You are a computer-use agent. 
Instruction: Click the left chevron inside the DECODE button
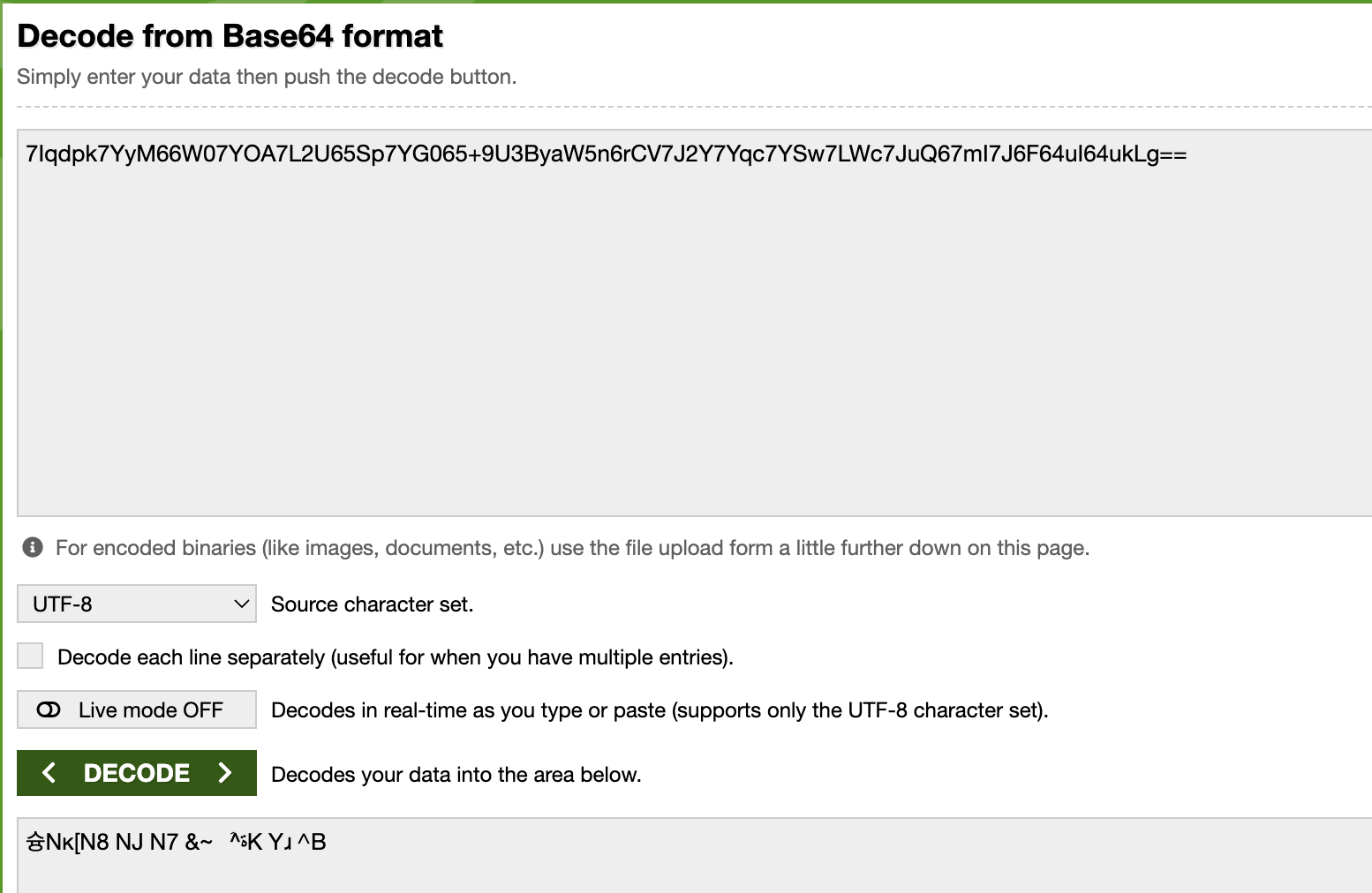coord(50,773)
